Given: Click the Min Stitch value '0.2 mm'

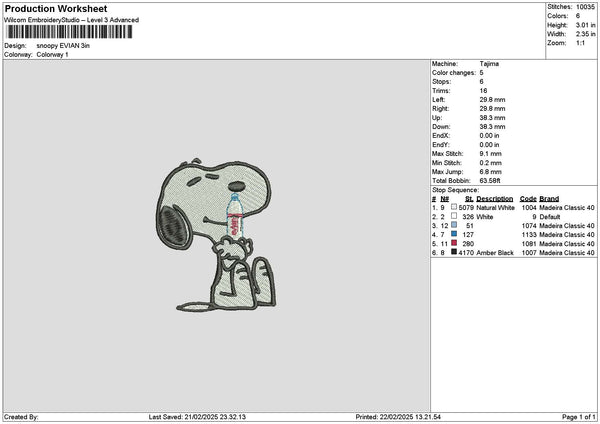Looking at the screenshot, I should [491, 163].
